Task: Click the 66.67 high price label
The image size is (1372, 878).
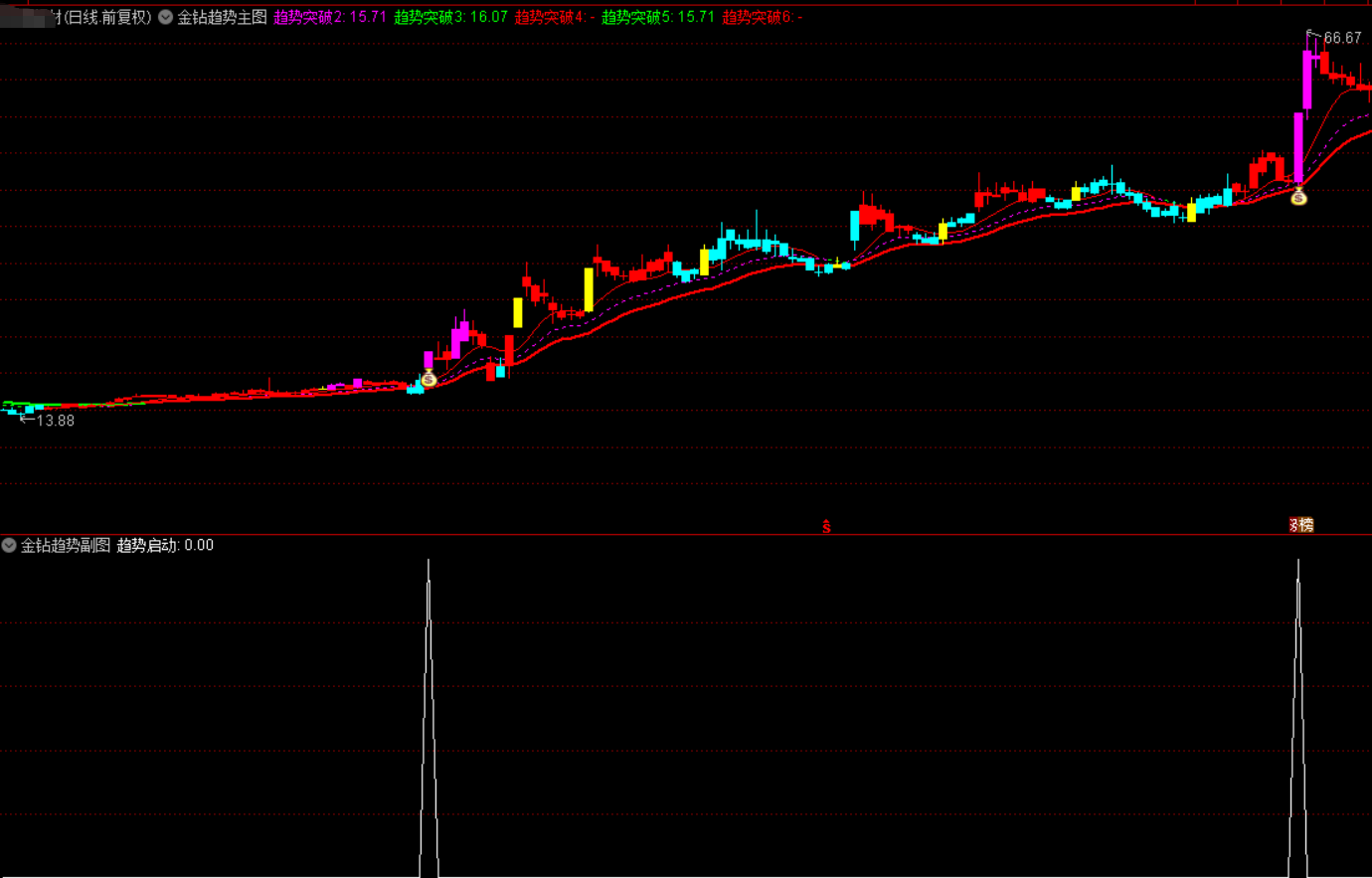Action: click(x=1342, y=38)
